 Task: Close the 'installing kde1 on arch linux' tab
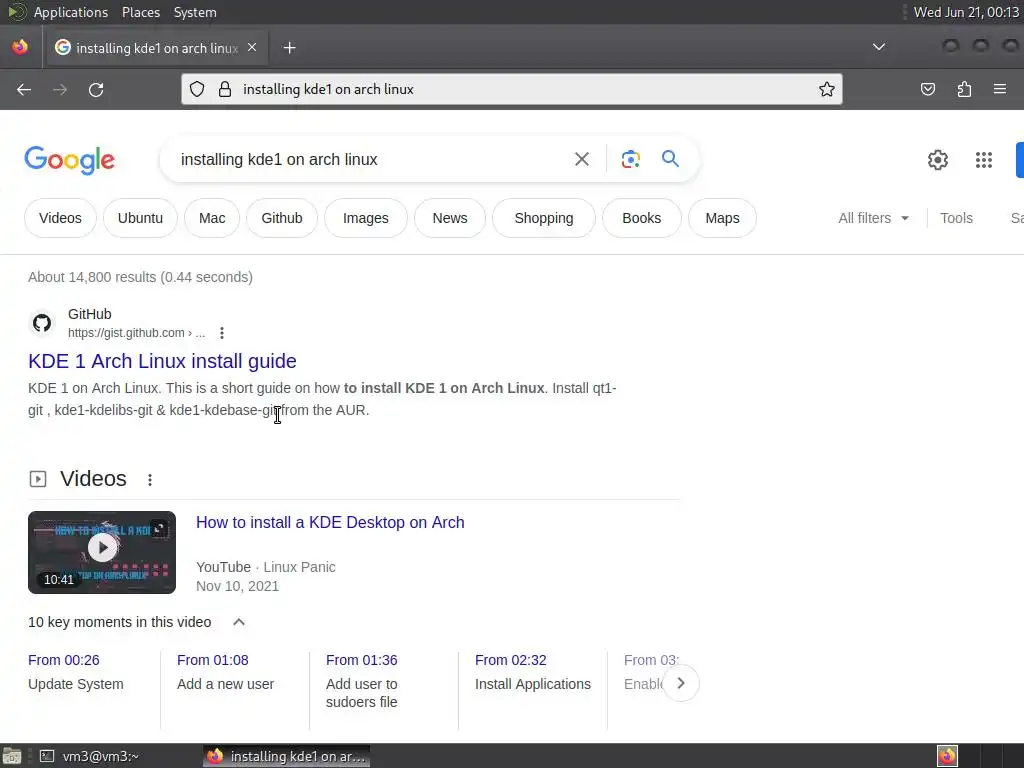(x=252, y=48)
